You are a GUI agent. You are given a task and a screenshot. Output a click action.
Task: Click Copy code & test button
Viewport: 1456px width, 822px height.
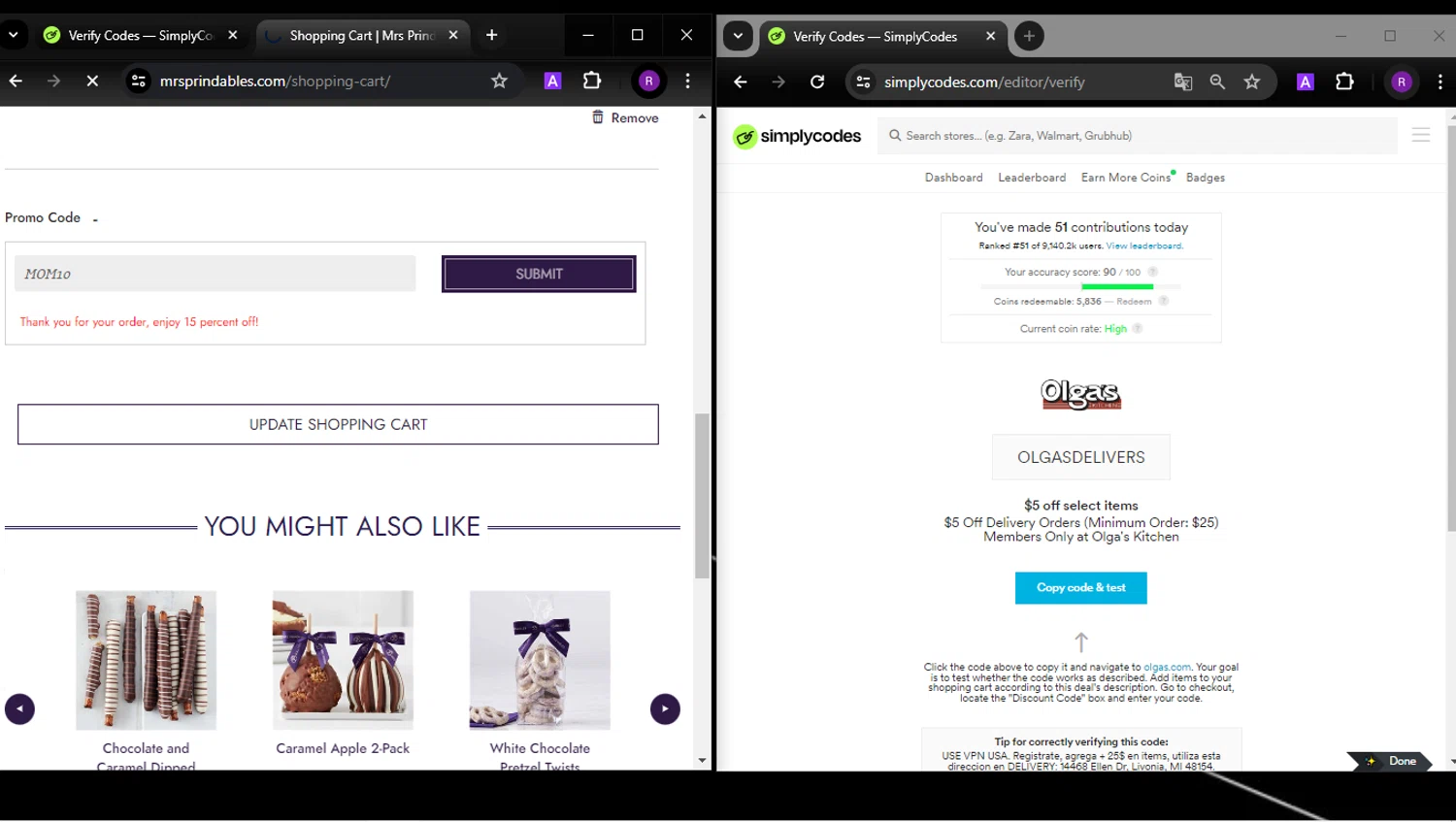click(x=1081, y=588)
